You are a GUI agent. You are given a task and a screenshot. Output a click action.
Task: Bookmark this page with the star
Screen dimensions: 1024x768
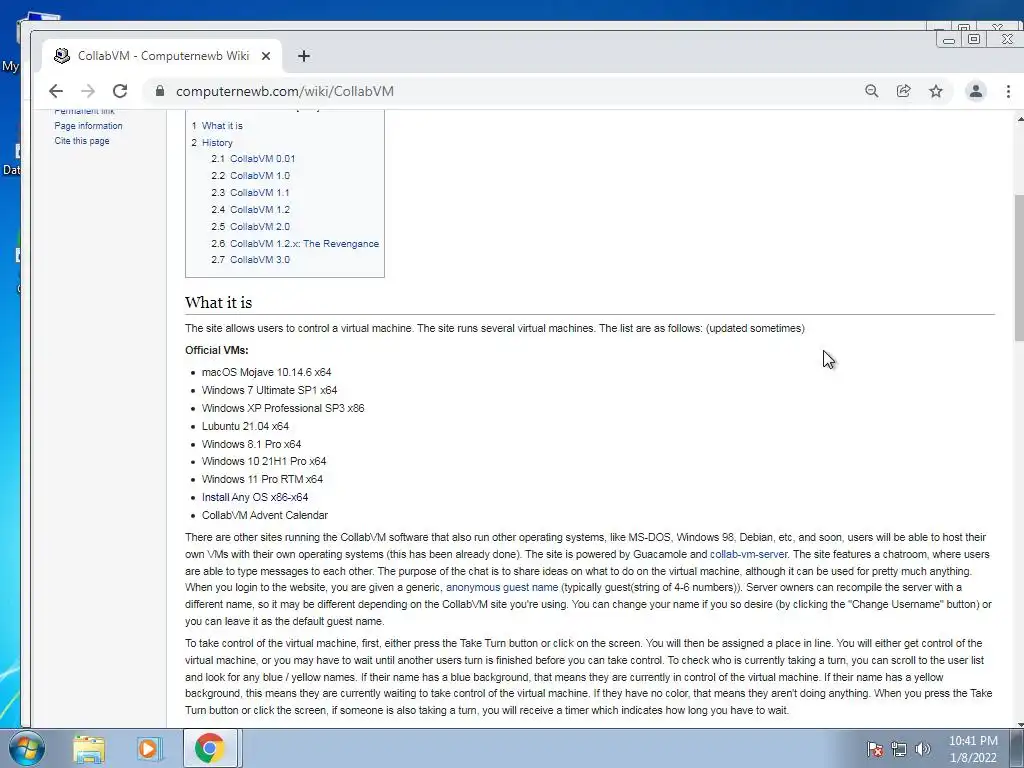click(x=936, y=91)
